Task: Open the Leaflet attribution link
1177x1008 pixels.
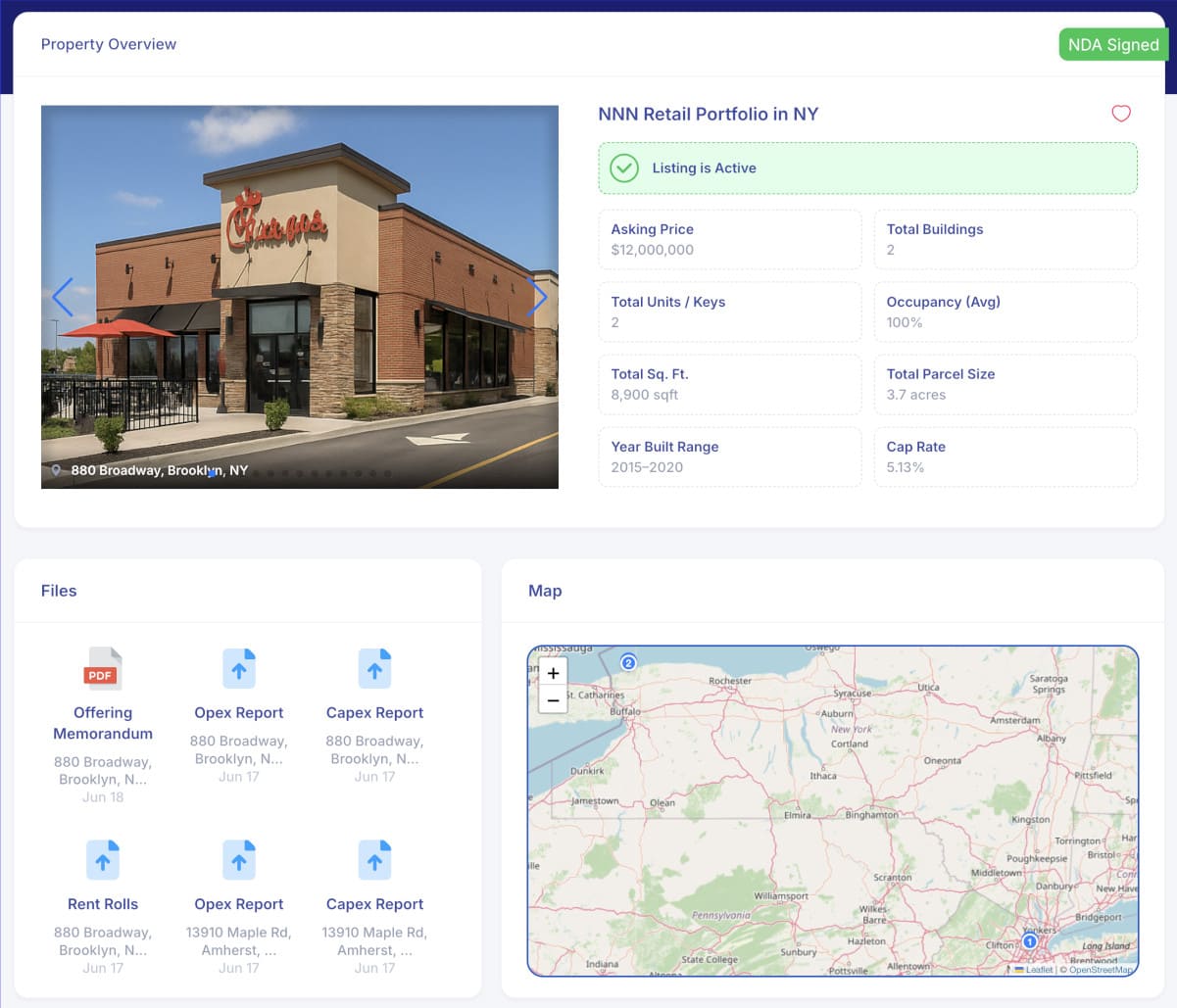Action: click(x=1035, y=970)
